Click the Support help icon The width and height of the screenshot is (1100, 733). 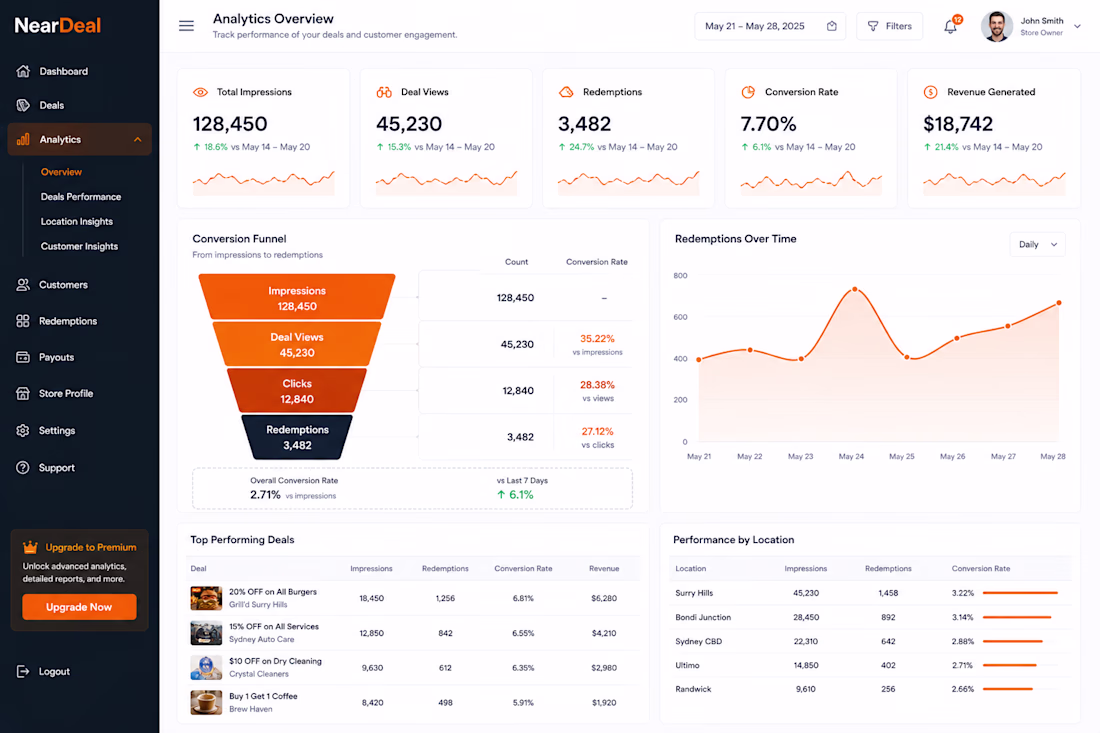[x=23, y=467]
